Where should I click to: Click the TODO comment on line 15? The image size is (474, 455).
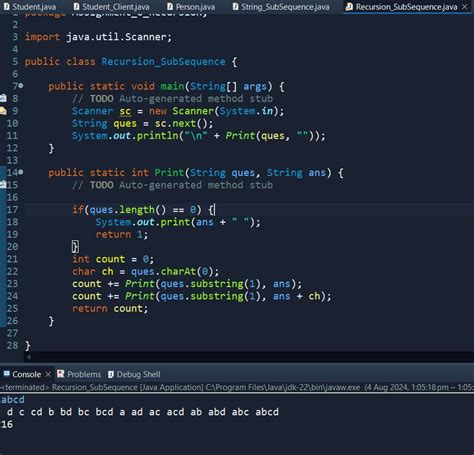point(172,185)
